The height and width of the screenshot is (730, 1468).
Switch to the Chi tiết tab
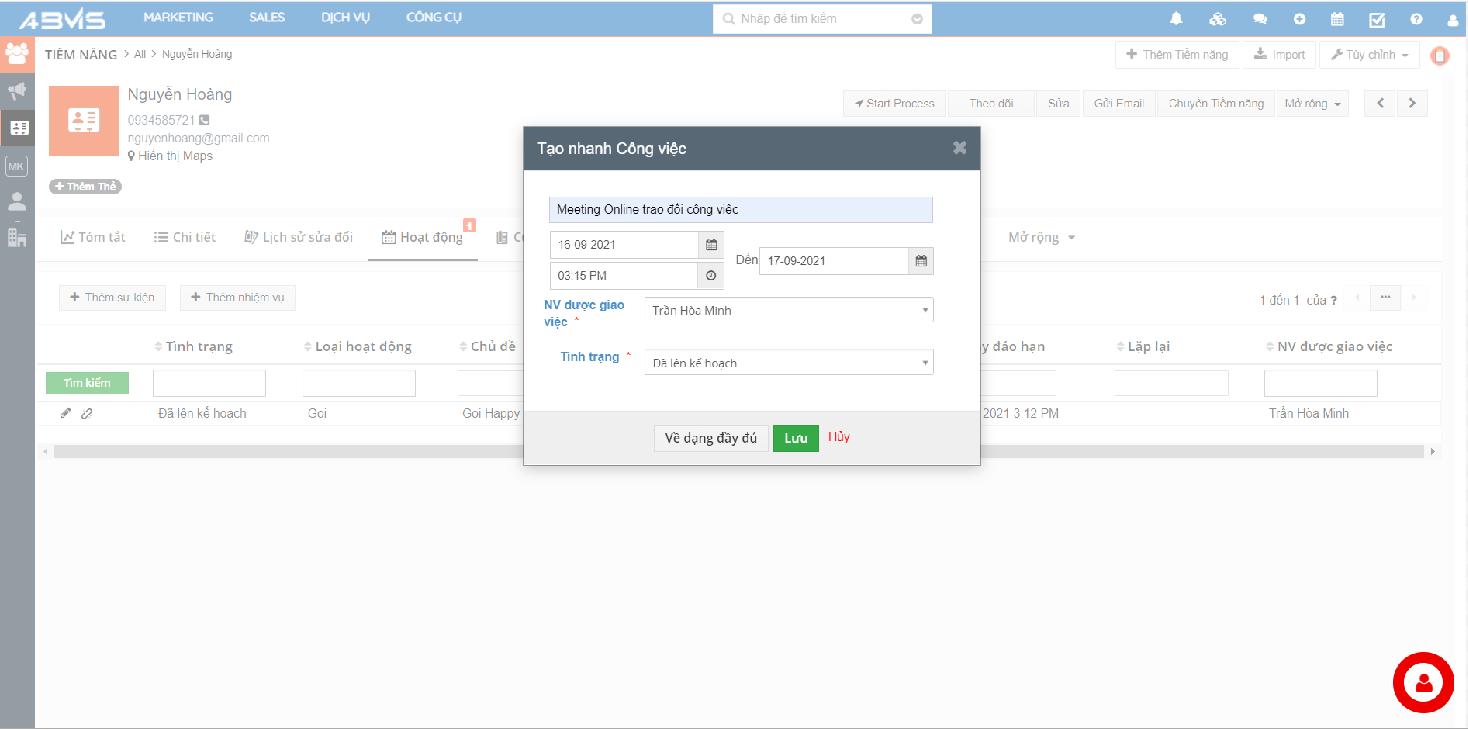point(185,237)
